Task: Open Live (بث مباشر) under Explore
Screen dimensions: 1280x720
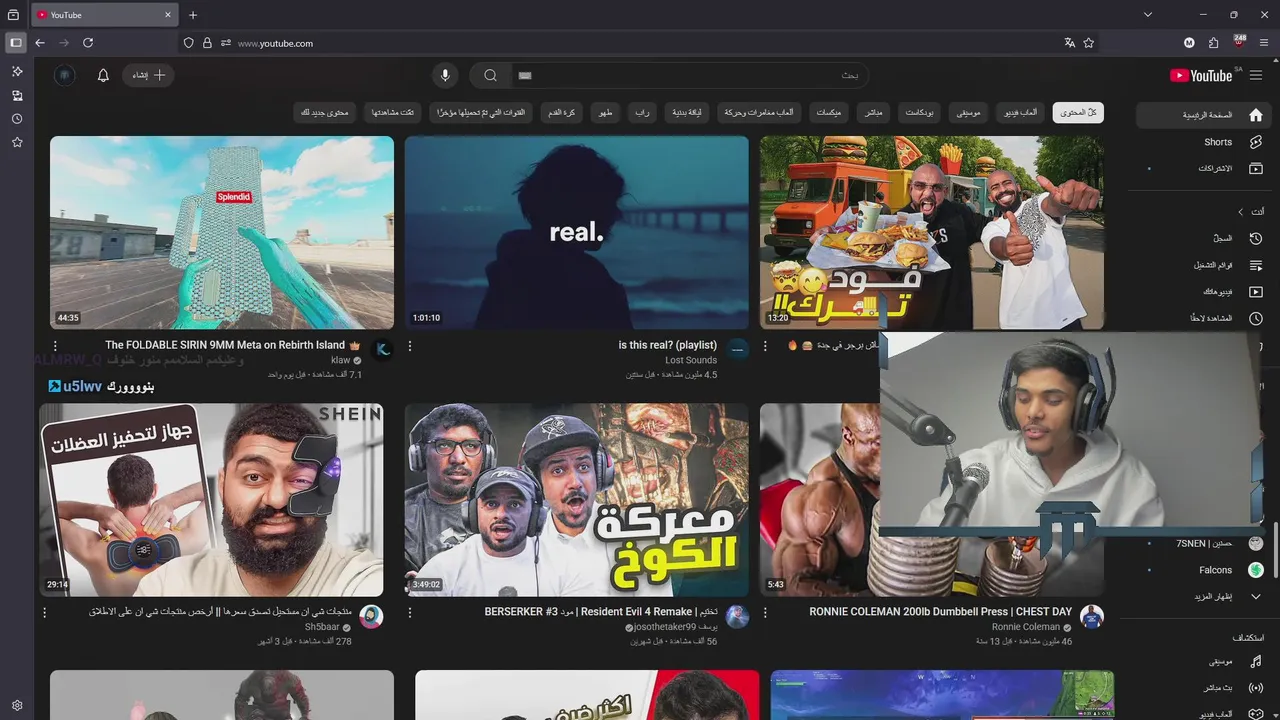Action: 1204,688
